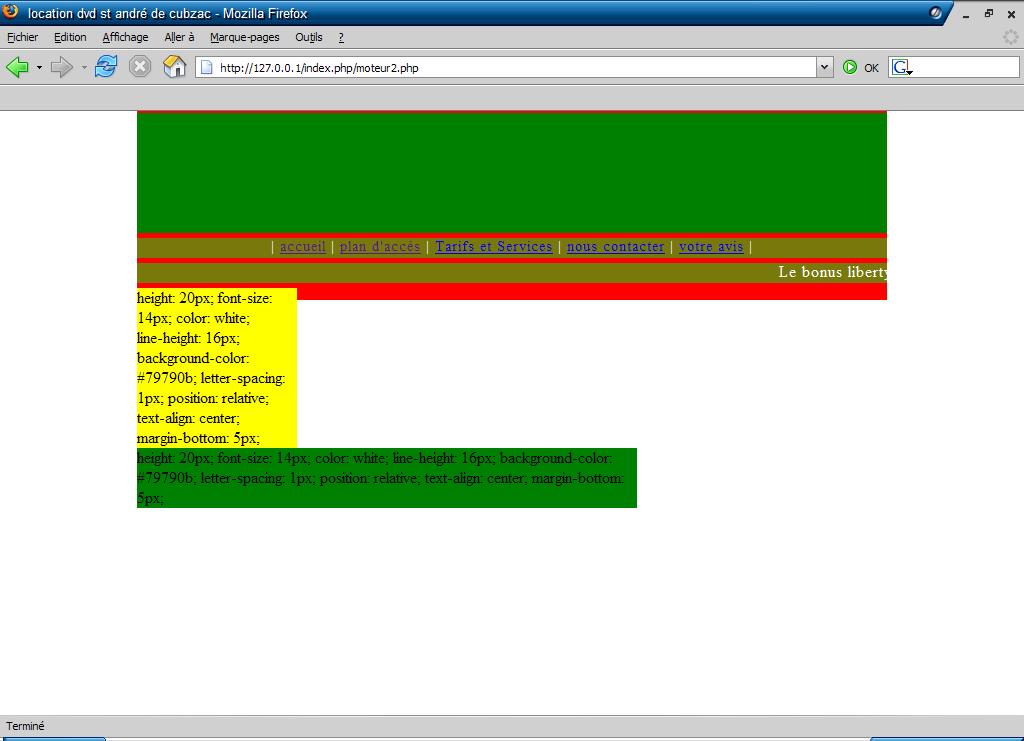Open the Affichage menu

tap(125, 37)
